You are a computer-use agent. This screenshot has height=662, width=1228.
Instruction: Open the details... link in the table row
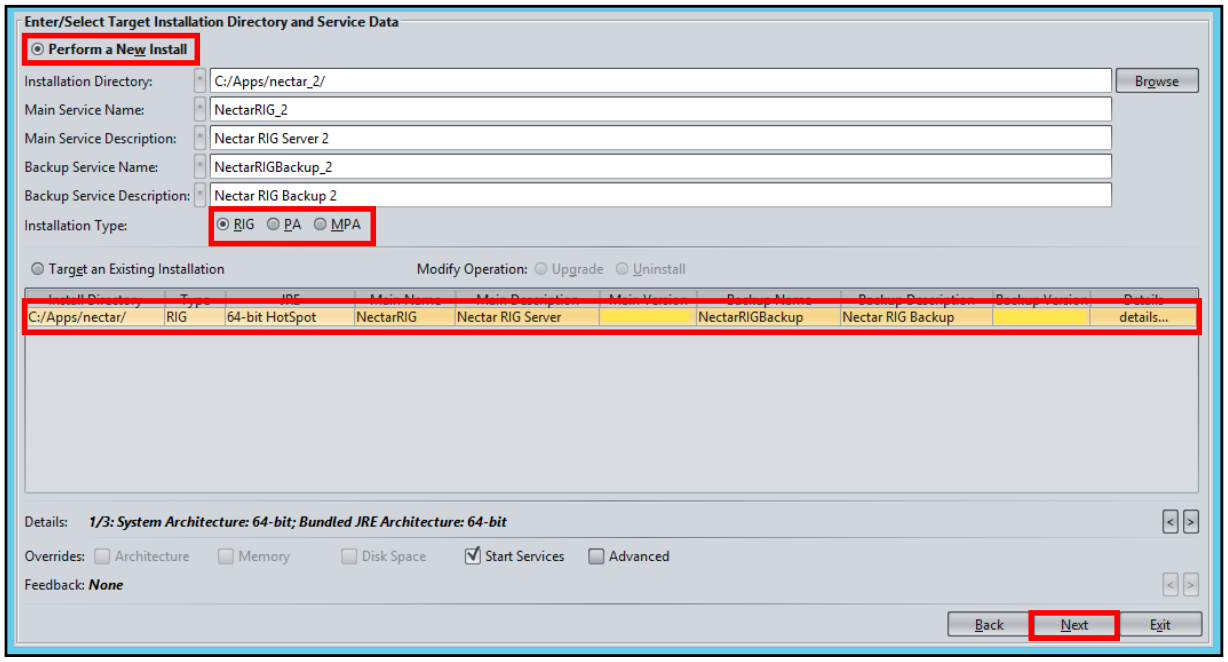click(1144, 317)
